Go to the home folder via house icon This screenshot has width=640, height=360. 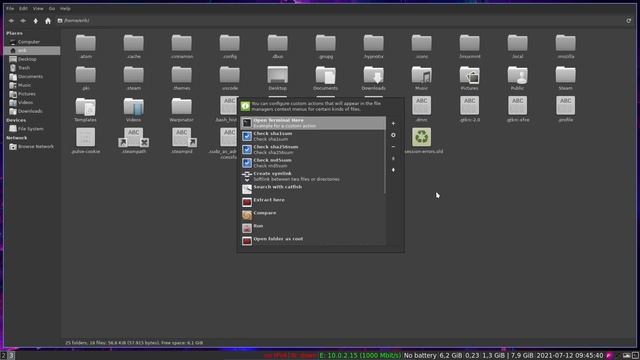pos(48,21)
